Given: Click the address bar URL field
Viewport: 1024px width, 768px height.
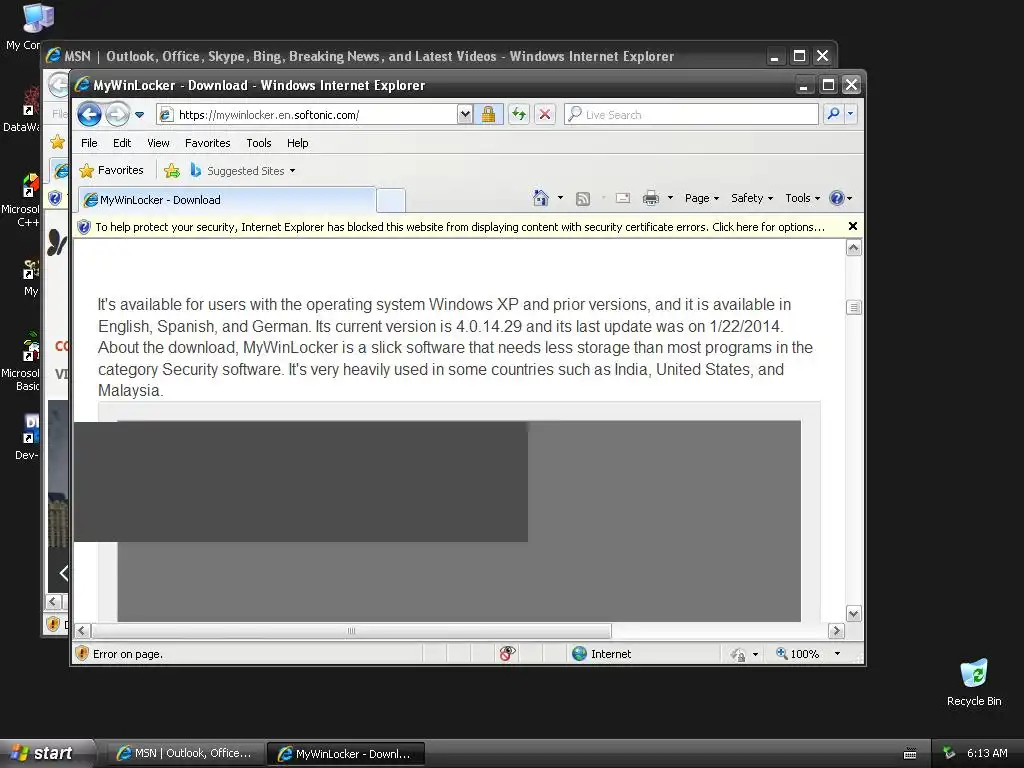Looking at the screenshot, I should 307,115.
